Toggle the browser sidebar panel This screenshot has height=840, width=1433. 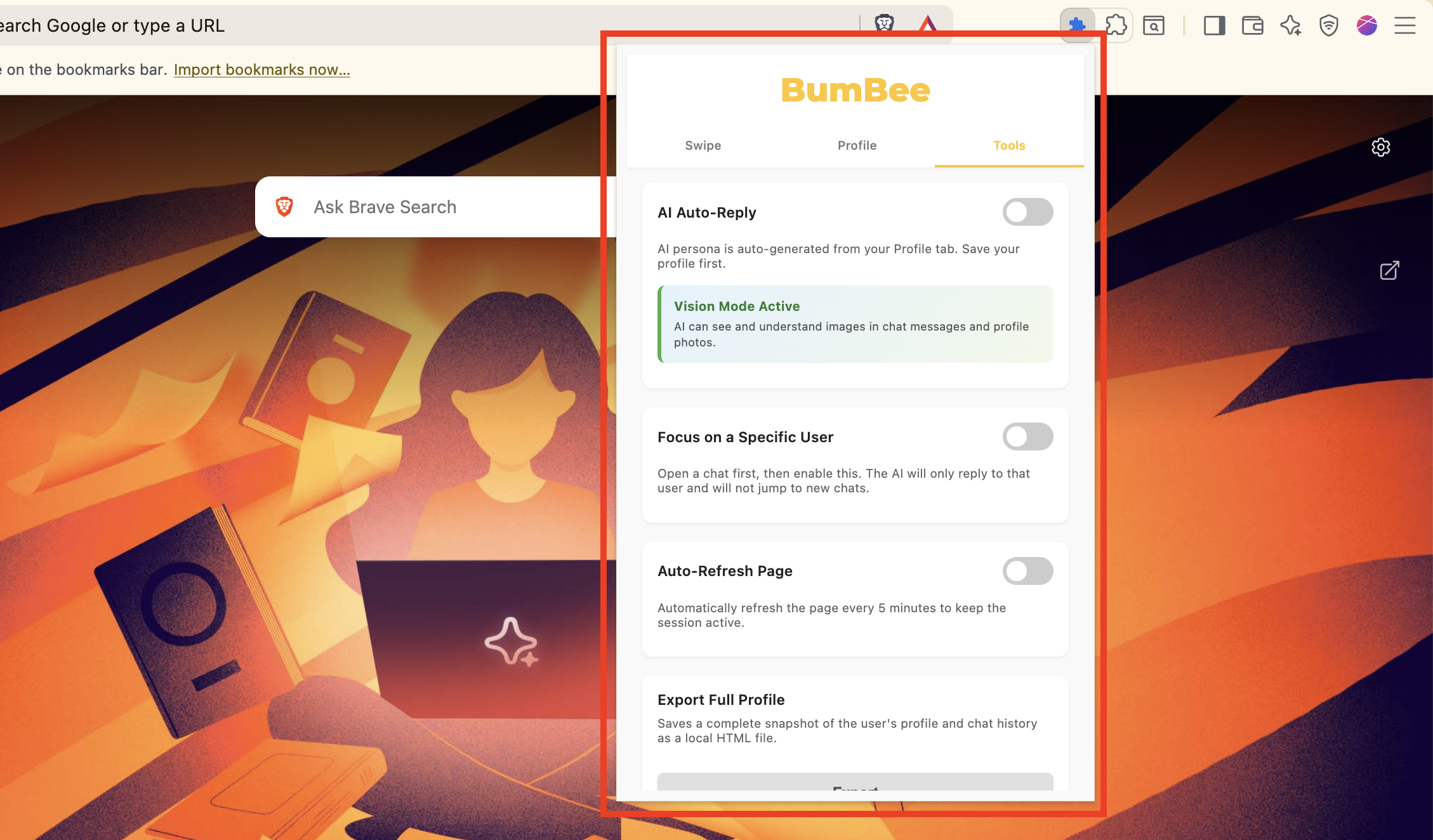(x=1214, y=25)
